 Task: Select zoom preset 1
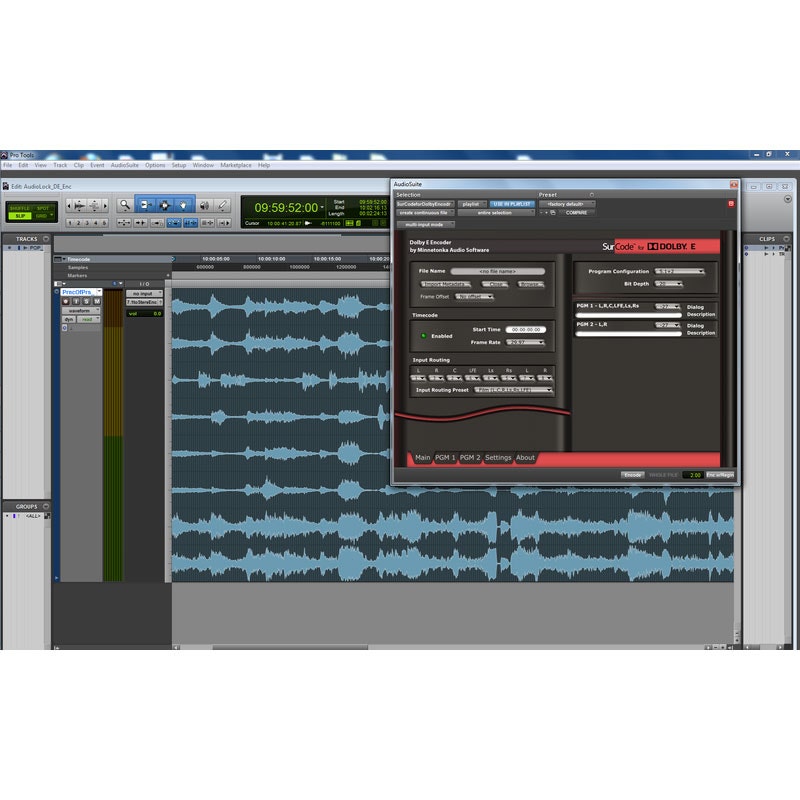pyautogui.click(x=70, y=223)
